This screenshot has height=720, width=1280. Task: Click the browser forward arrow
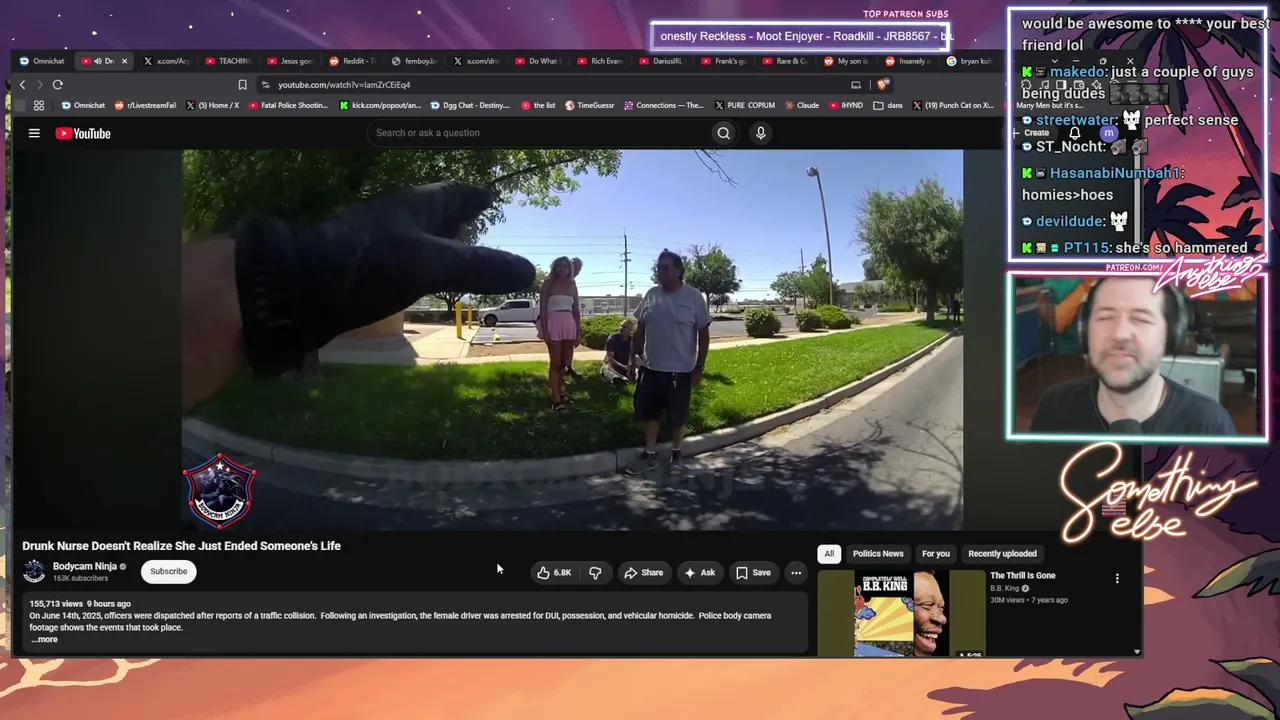click(39, 85)
